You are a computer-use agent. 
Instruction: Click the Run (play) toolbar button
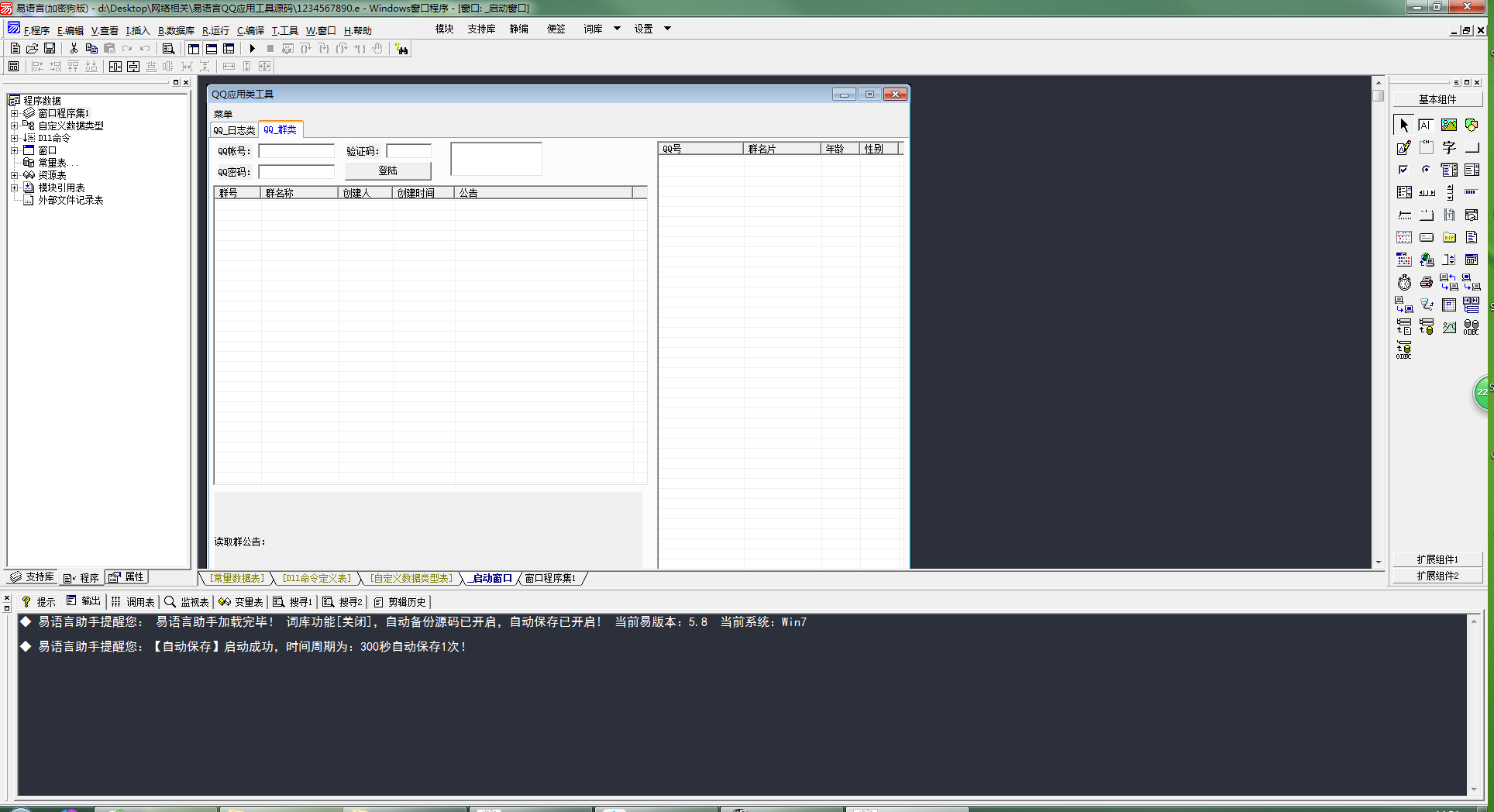(252, 49)
